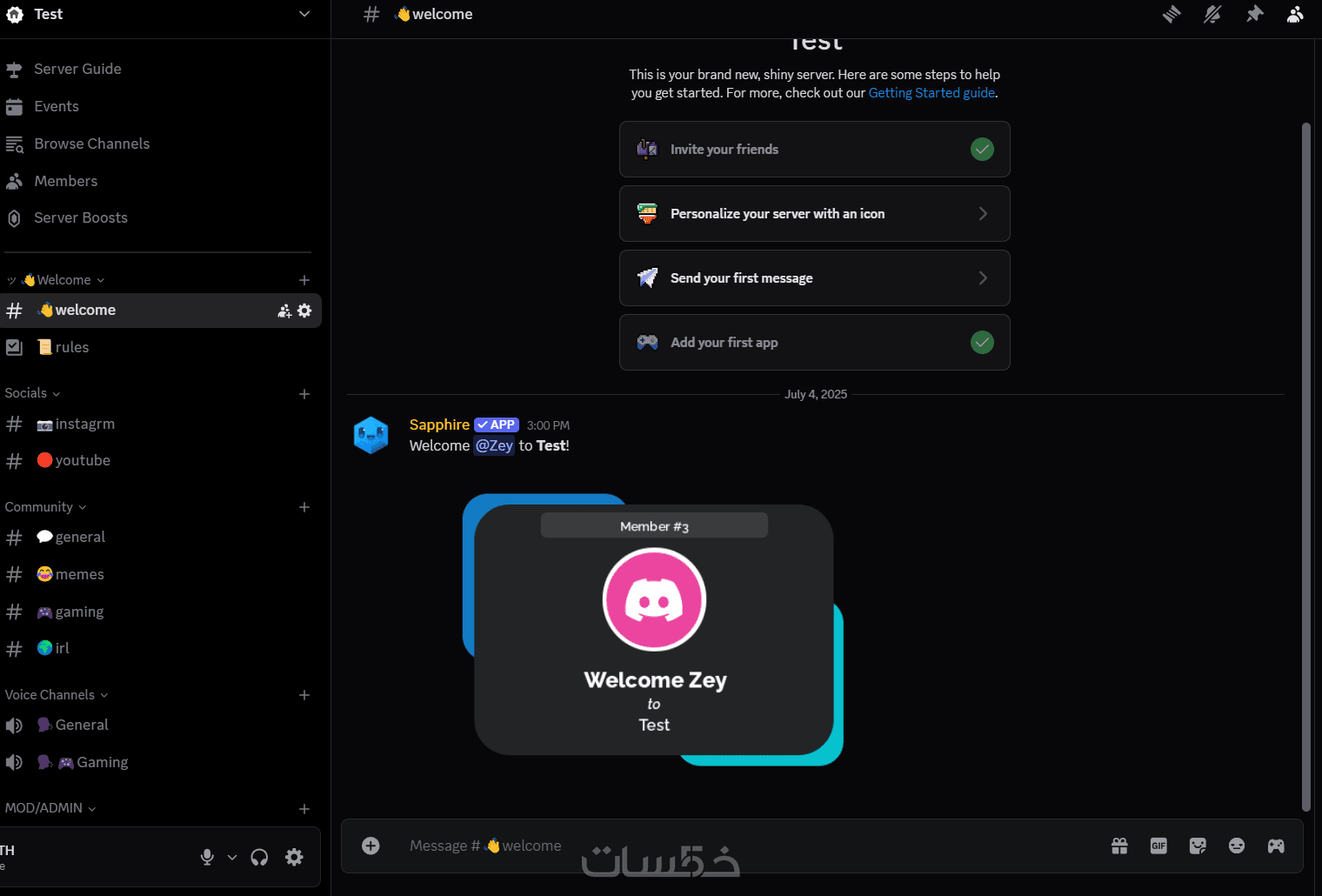The image size is (1322, 896).
Task: Mute microphone in user panel
Action: pyautogui.click(x=207, y=857)
